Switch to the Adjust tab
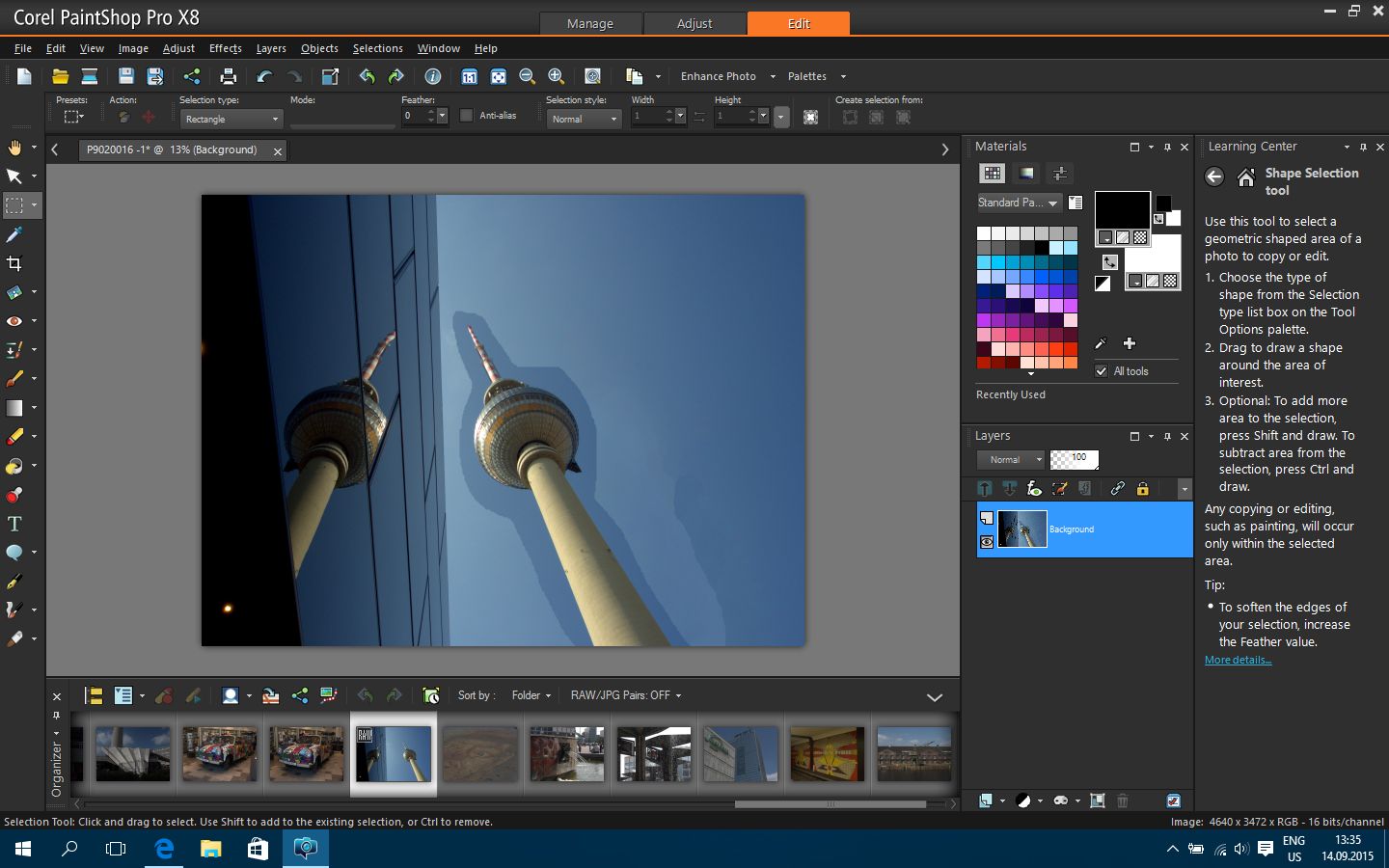The height and width of the screenshot is (868, 1389). (694, 23)
